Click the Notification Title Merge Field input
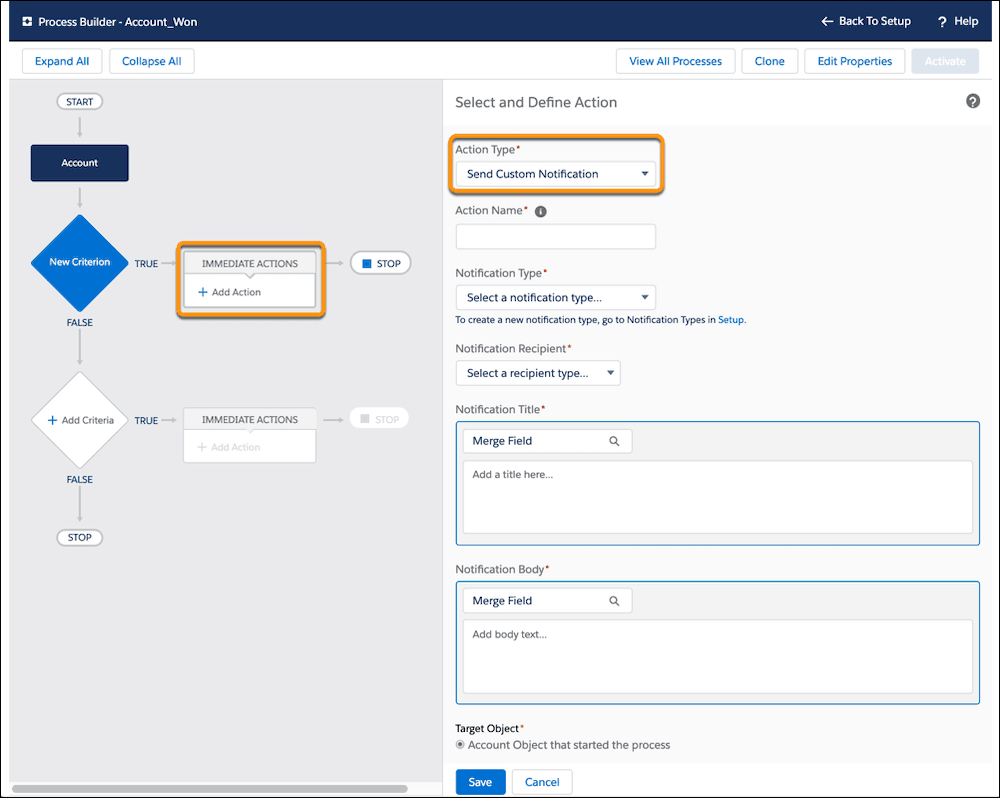 [x=547, y=441]
